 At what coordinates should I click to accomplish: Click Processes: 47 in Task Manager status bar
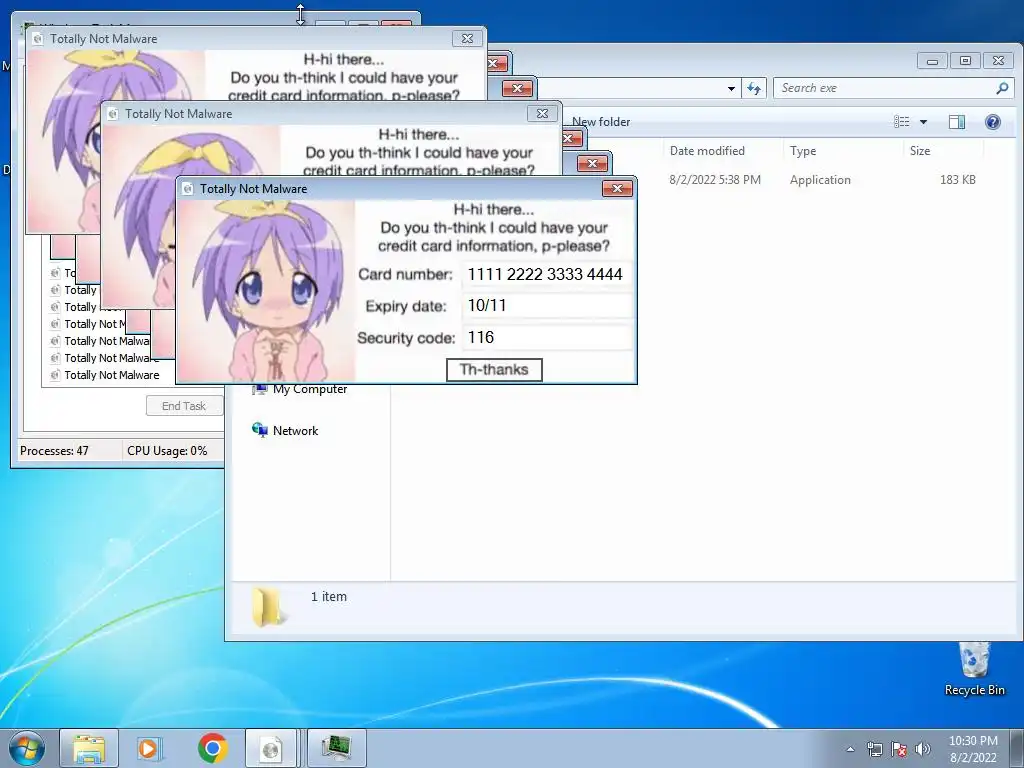tap(54, 451)
